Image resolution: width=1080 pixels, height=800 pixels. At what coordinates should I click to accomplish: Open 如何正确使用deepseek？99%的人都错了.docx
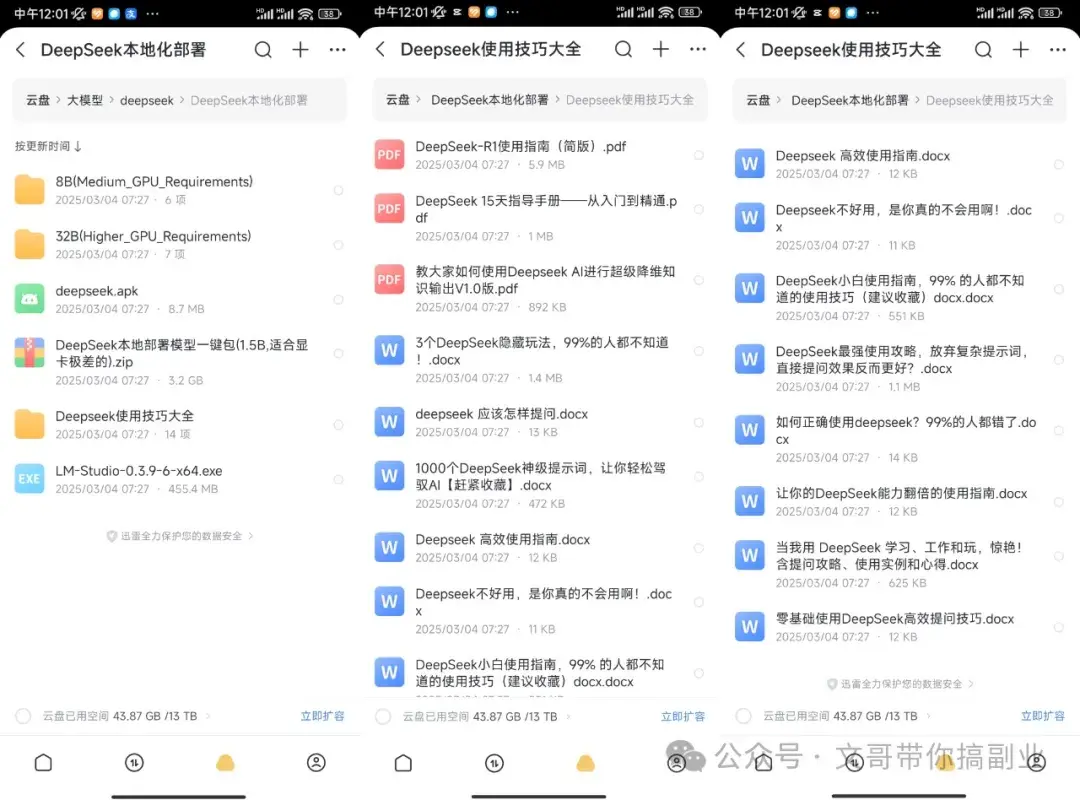pos(900,439)
